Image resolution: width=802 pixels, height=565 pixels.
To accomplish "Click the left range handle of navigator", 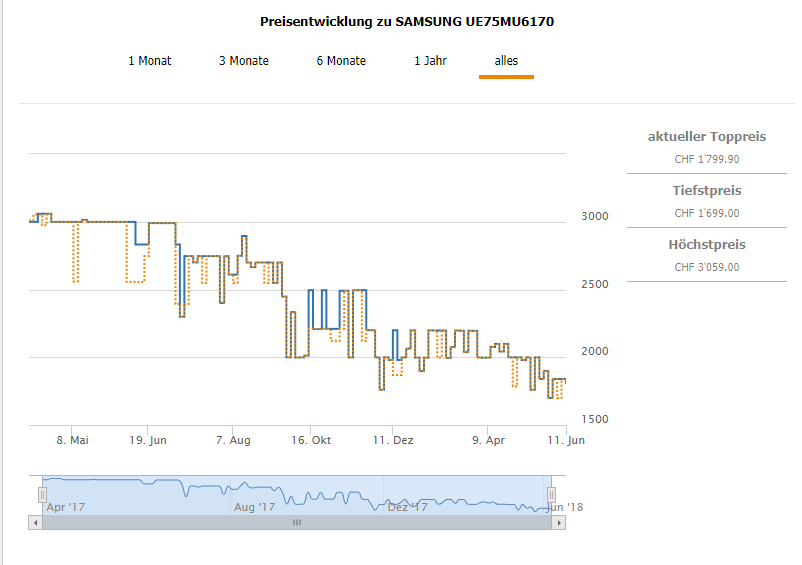I will [42, 494].
